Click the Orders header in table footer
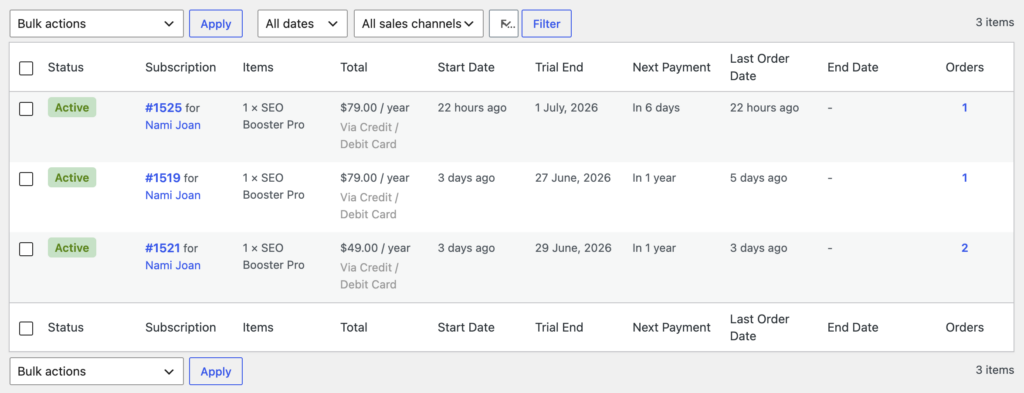Image resolution: width=1024 pixels, height=393 pixels. [965, 328]
